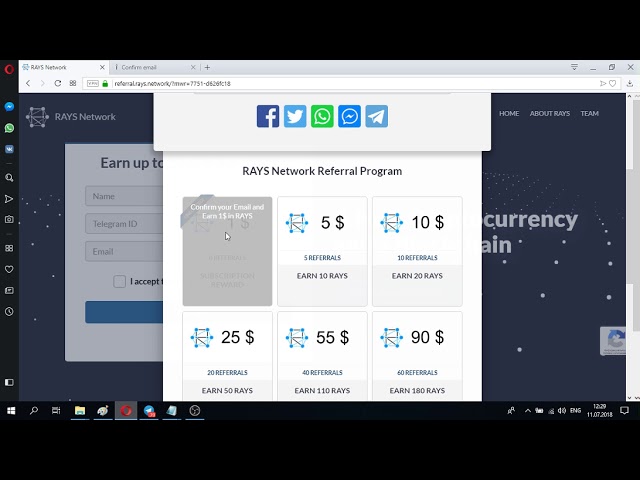Open downloads icon in toolbar
The height and width of the screenshot is (480, 640).
pos(630,83)
